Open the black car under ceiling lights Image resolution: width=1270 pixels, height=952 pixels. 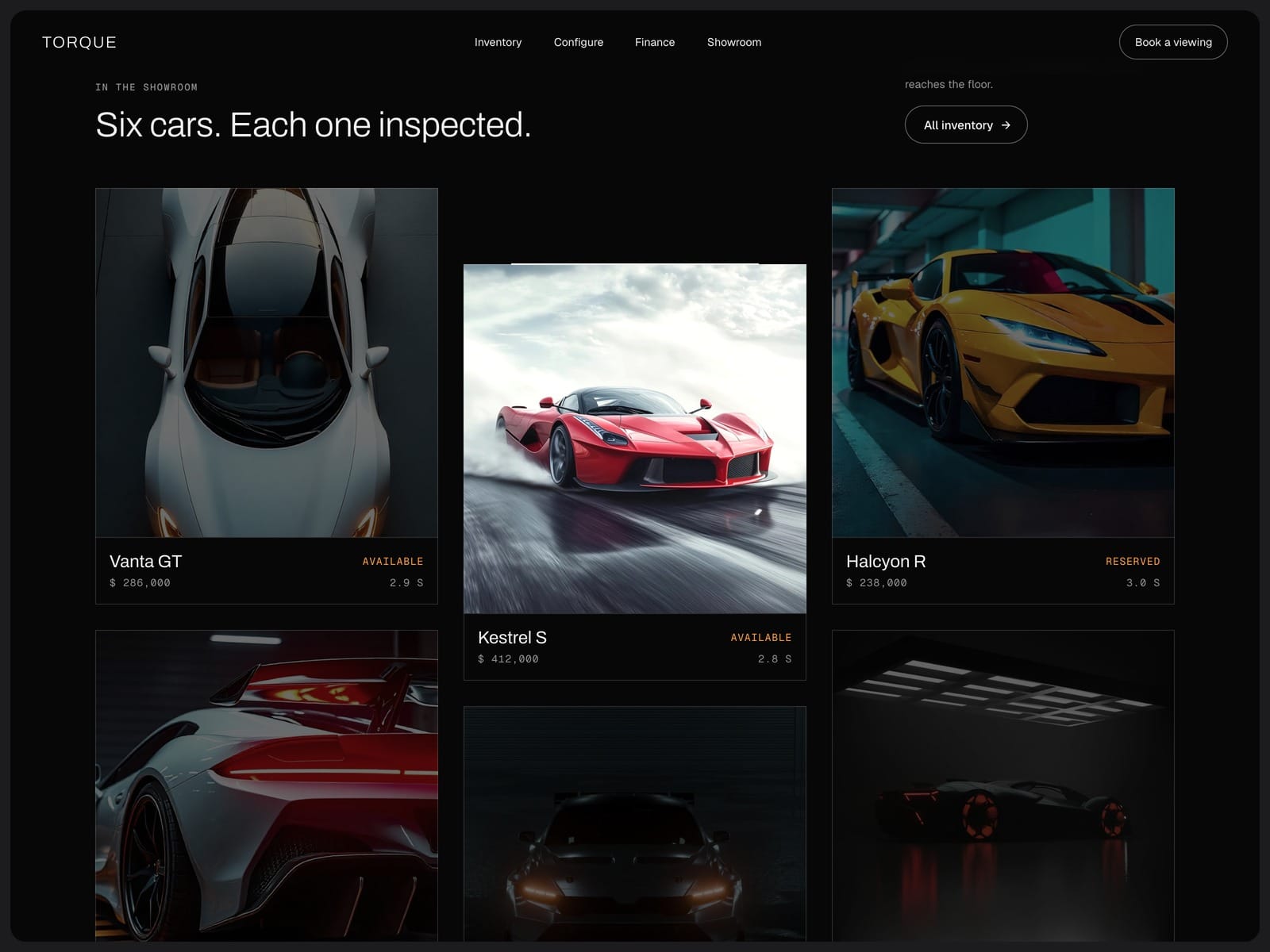[x=1003, y=786]
